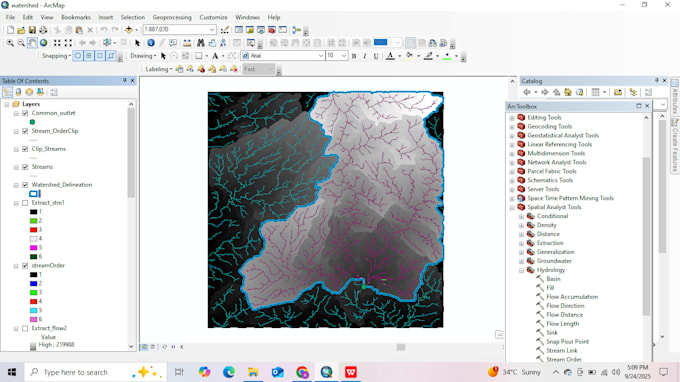This screenshot has width=680, height=382.
Task: Open the Editor toolbar icon
Action: pos(225,30)
